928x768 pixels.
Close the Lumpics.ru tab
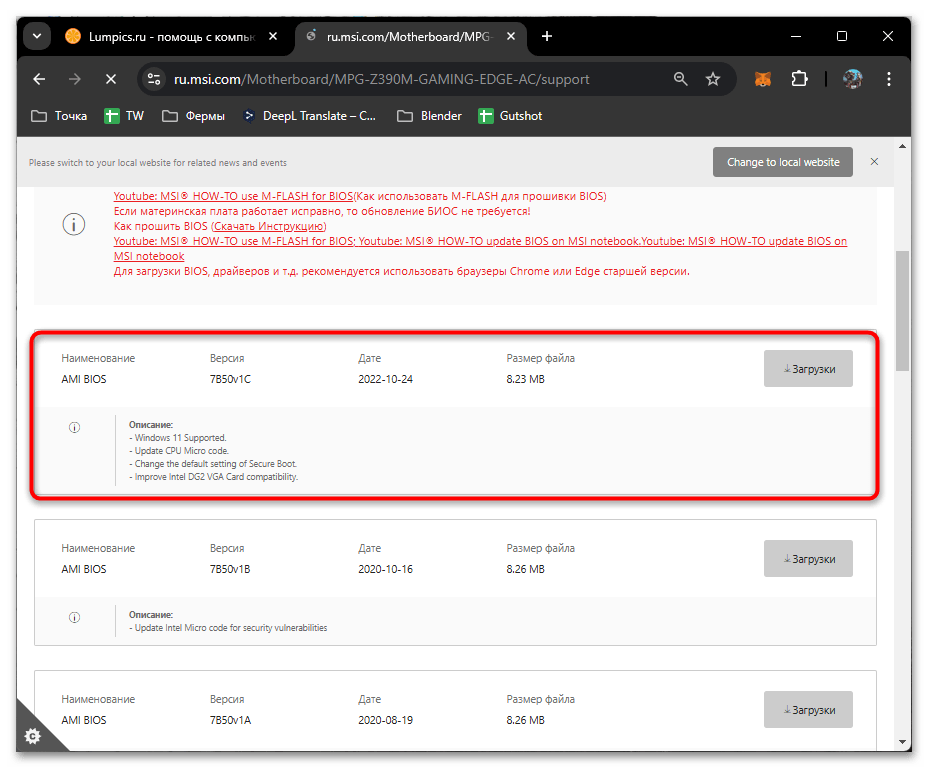(273, 37)
